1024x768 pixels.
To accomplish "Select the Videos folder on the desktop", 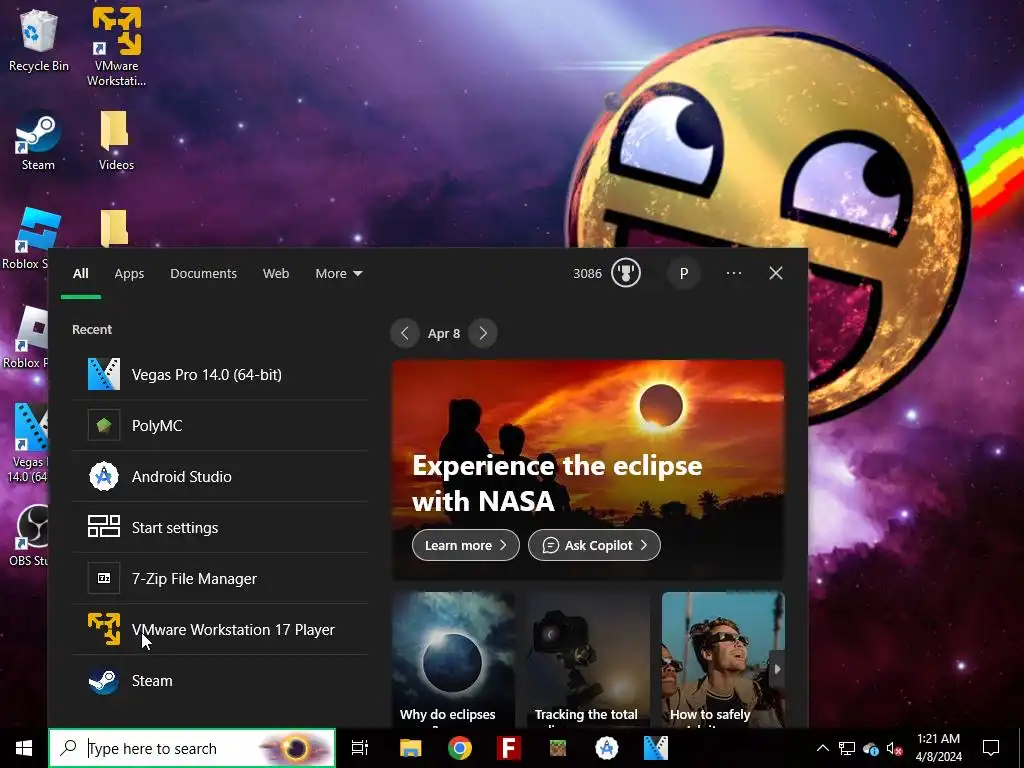I will click(116, 140).
